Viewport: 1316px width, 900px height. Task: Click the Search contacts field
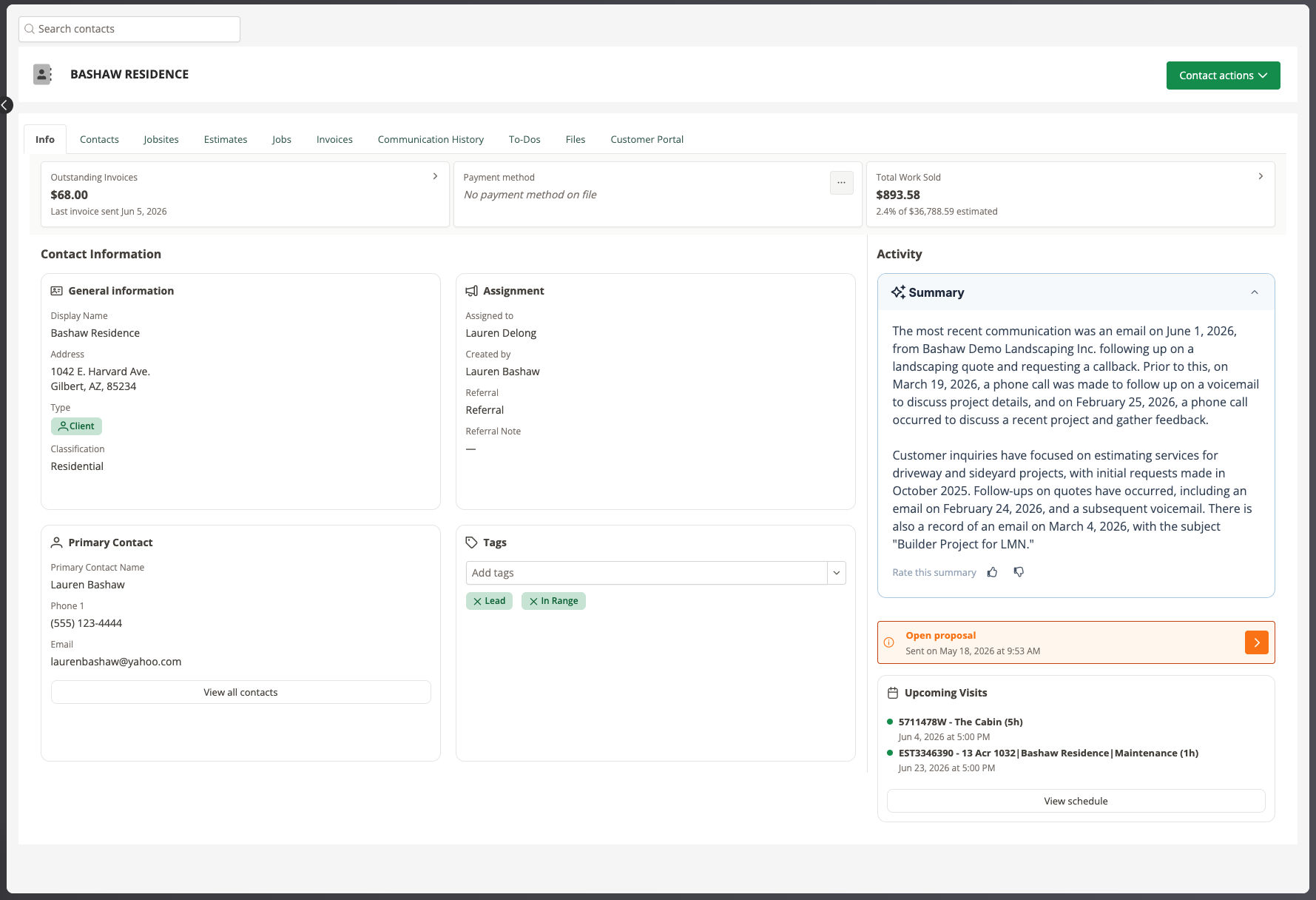pos(129,29)
